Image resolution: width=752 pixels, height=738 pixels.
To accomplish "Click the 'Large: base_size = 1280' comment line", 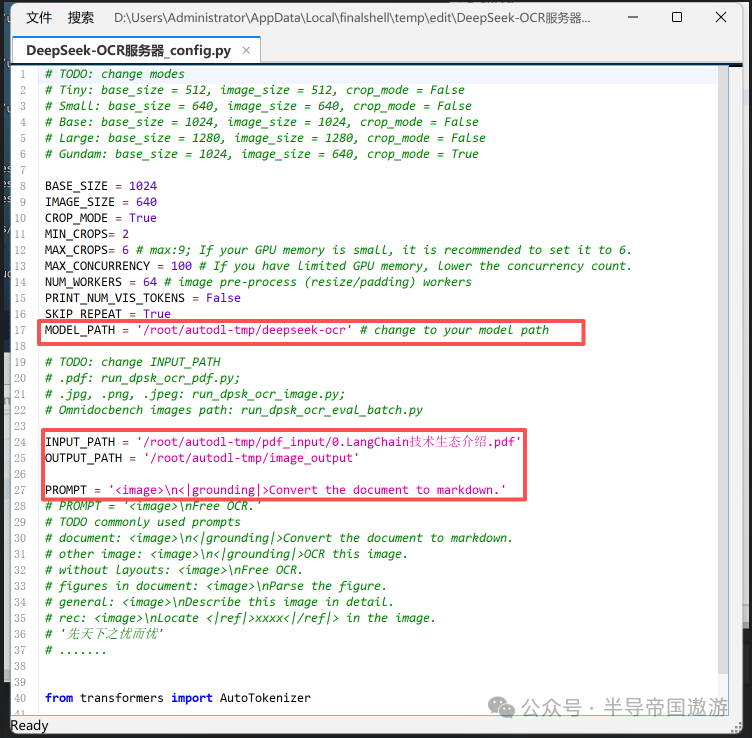I will [x=265, y=138].
